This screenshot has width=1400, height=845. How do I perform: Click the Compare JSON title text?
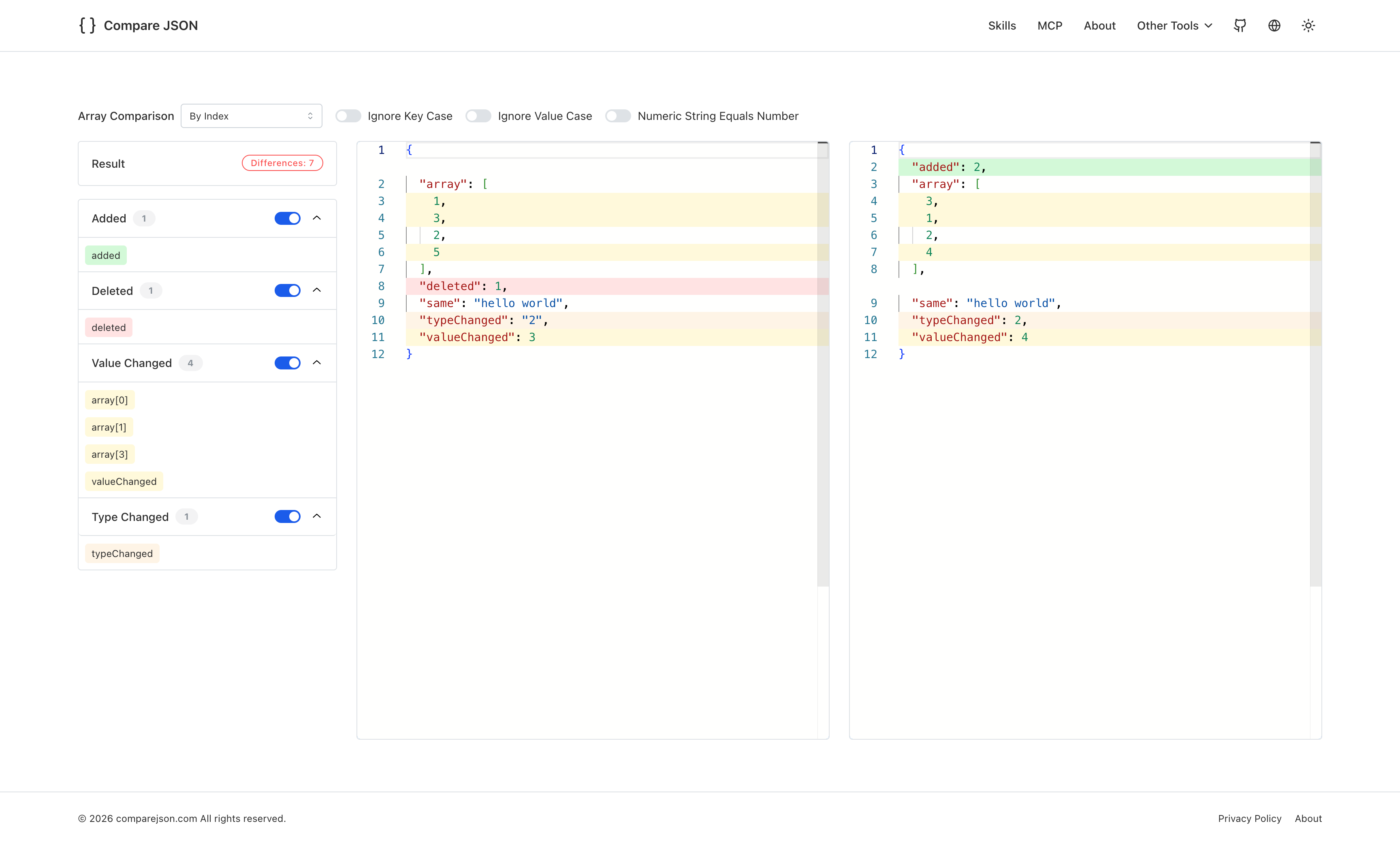click(151, 26)
